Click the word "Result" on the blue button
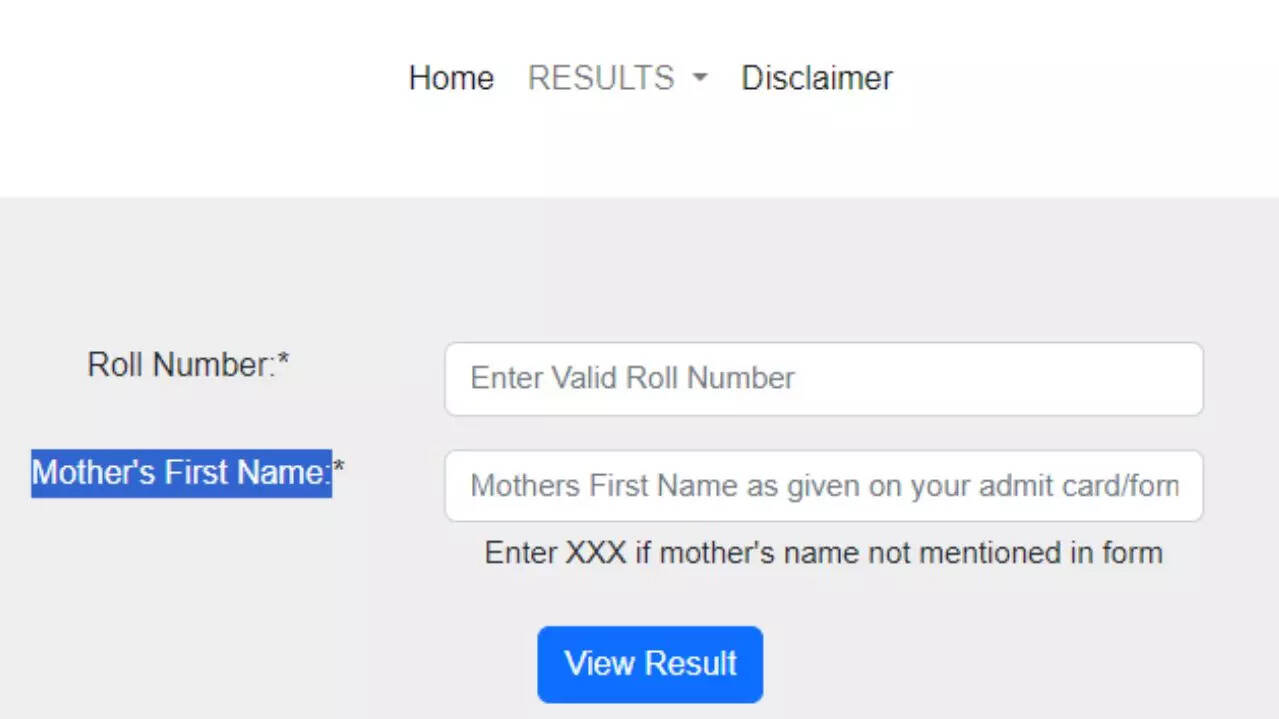This screenshot has height=719, width=1279. [x=691, y=664]
